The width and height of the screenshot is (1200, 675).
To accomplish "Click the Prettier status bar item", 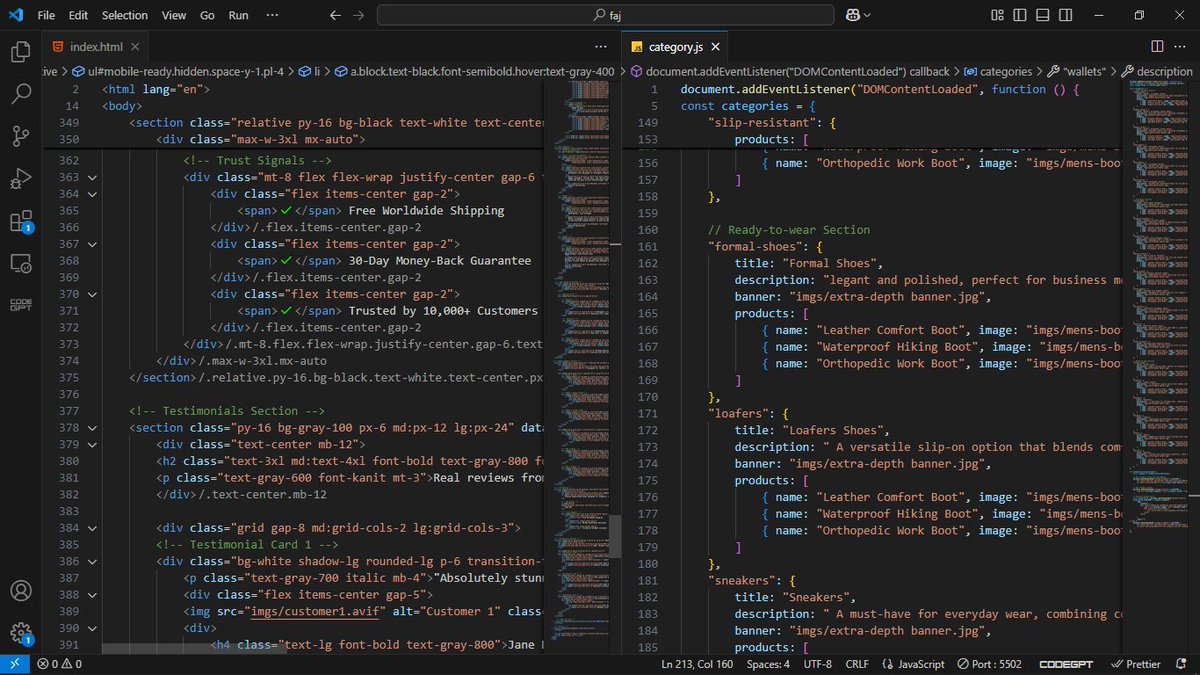I will (1134, 664).
